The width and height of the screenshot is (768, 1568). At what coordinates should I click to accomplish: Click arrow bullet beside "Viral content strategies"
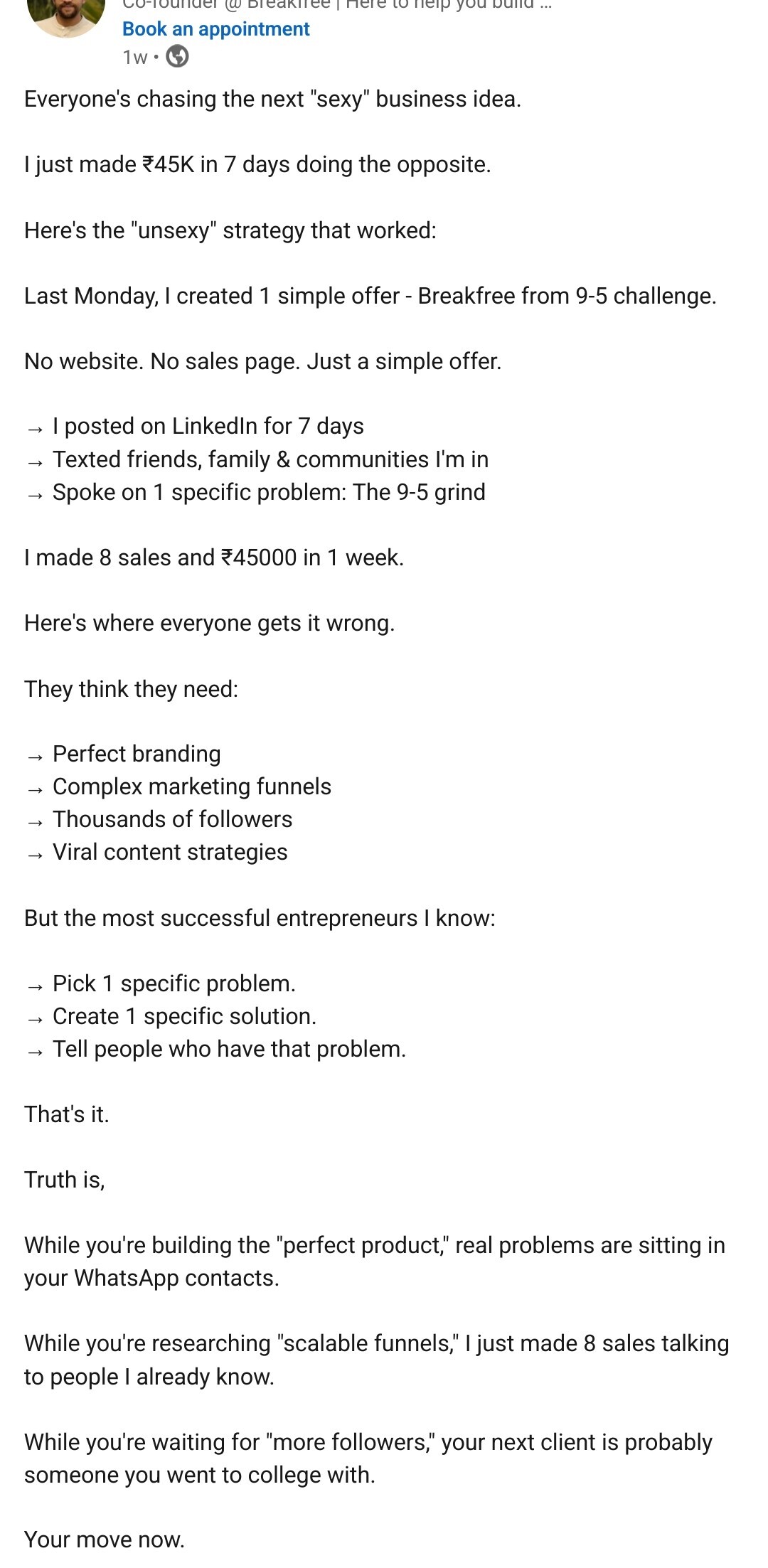point(36,855)
